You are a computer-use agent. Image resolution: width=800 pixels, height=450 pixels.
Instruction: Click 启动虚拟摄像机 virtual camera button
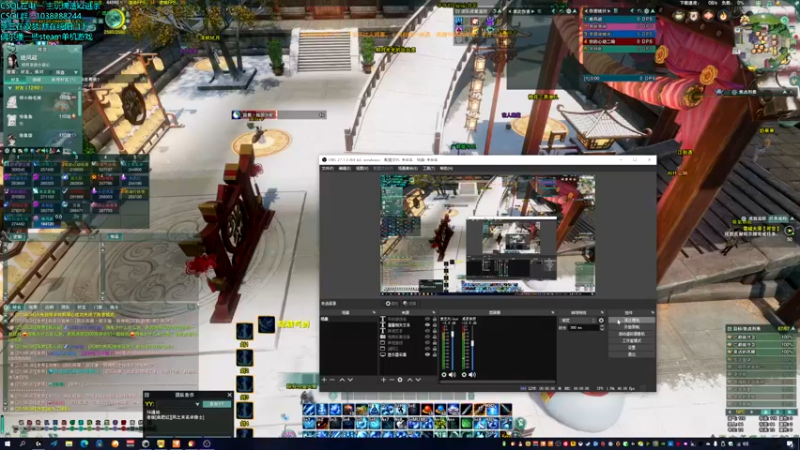click(x=632, y=334)
